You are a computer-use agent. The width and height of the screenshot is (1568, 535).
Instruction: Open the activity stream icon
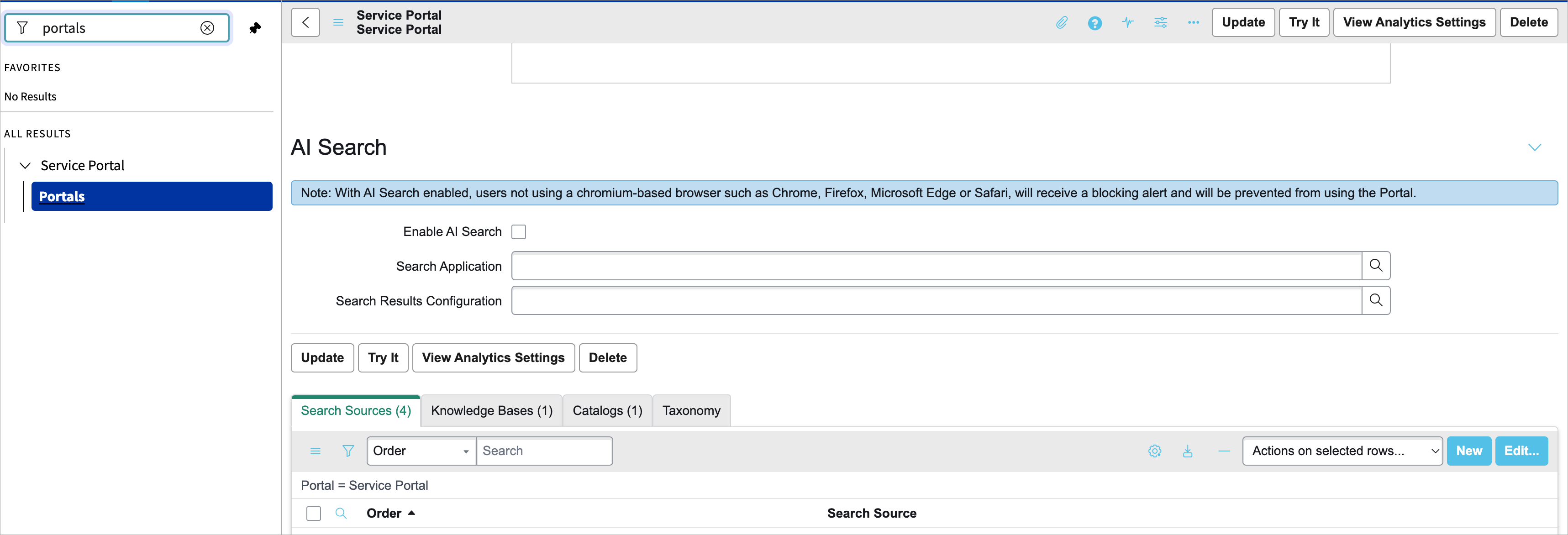(1127, 22)
